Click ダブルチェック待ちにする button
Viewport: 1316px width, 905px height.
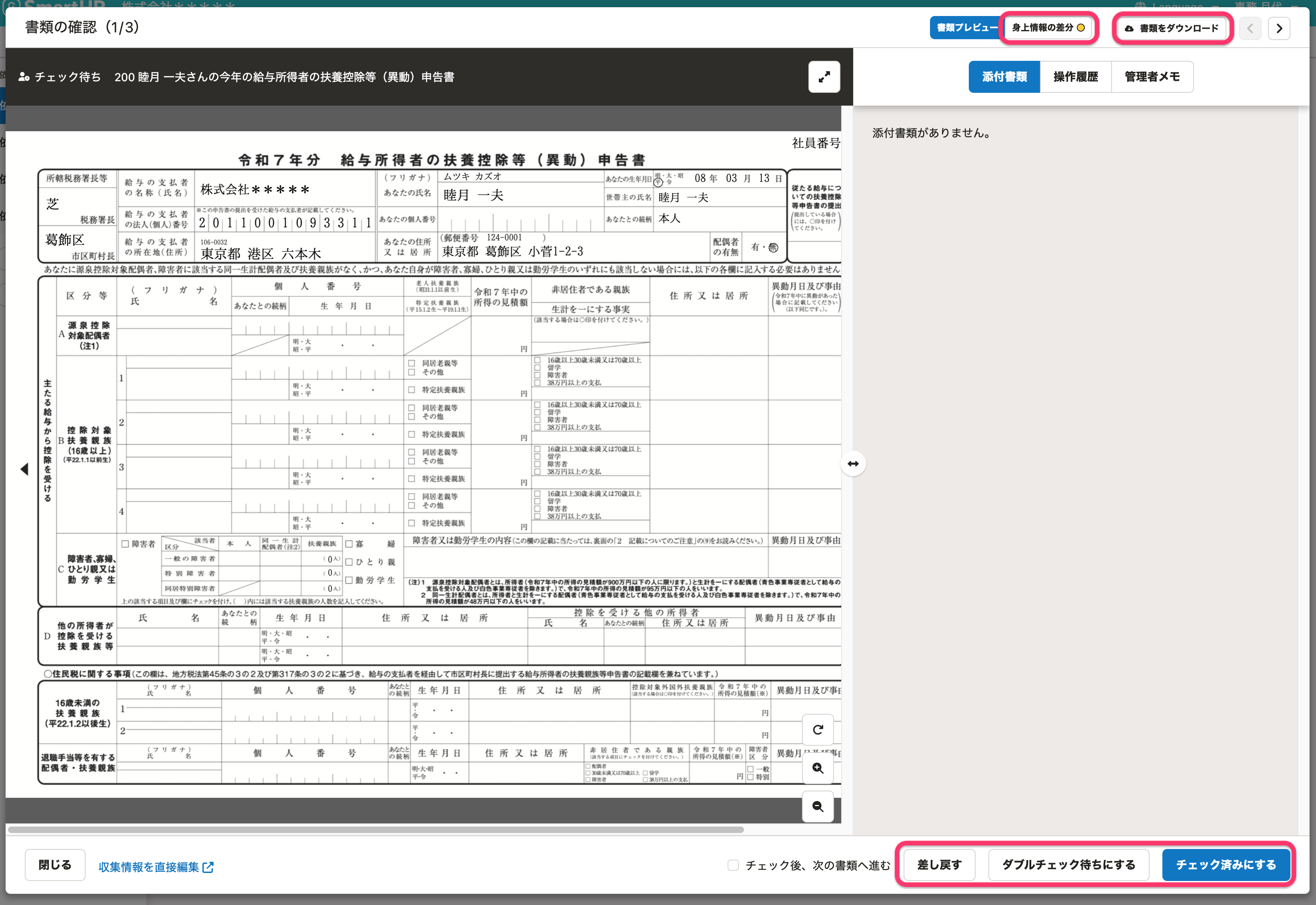[1068, 865]
